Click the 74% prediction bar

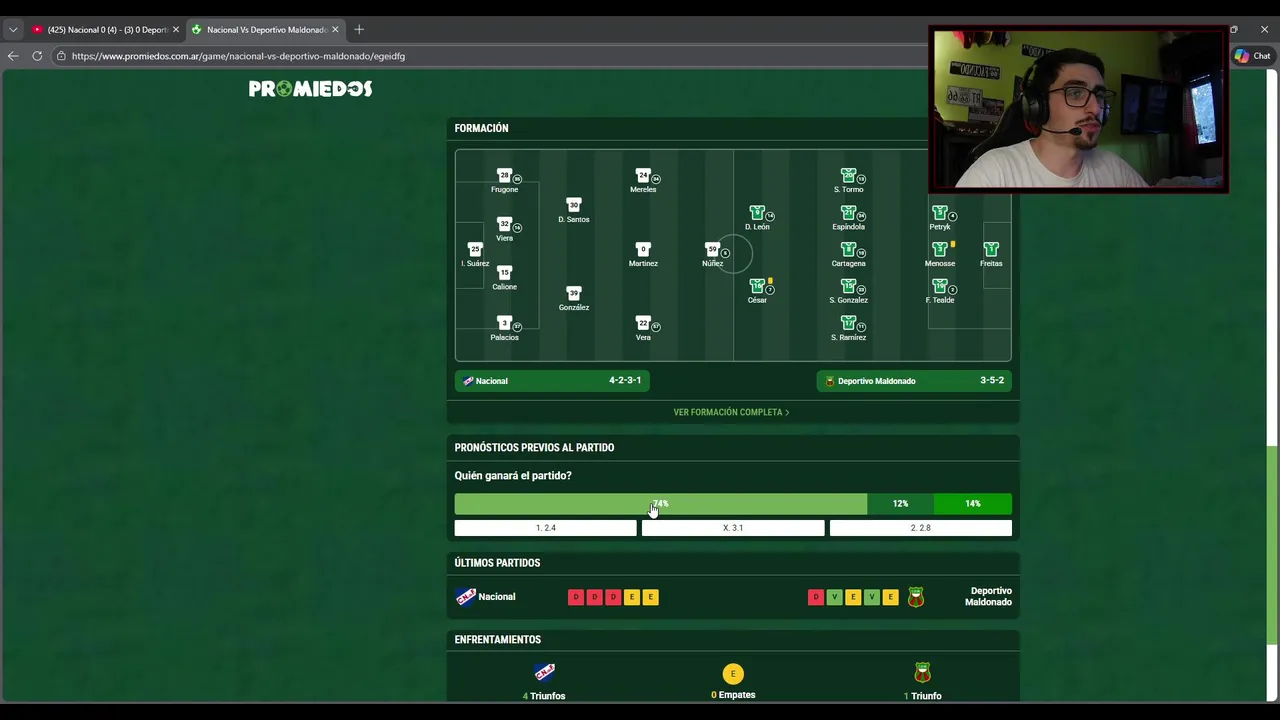[660, 504]
